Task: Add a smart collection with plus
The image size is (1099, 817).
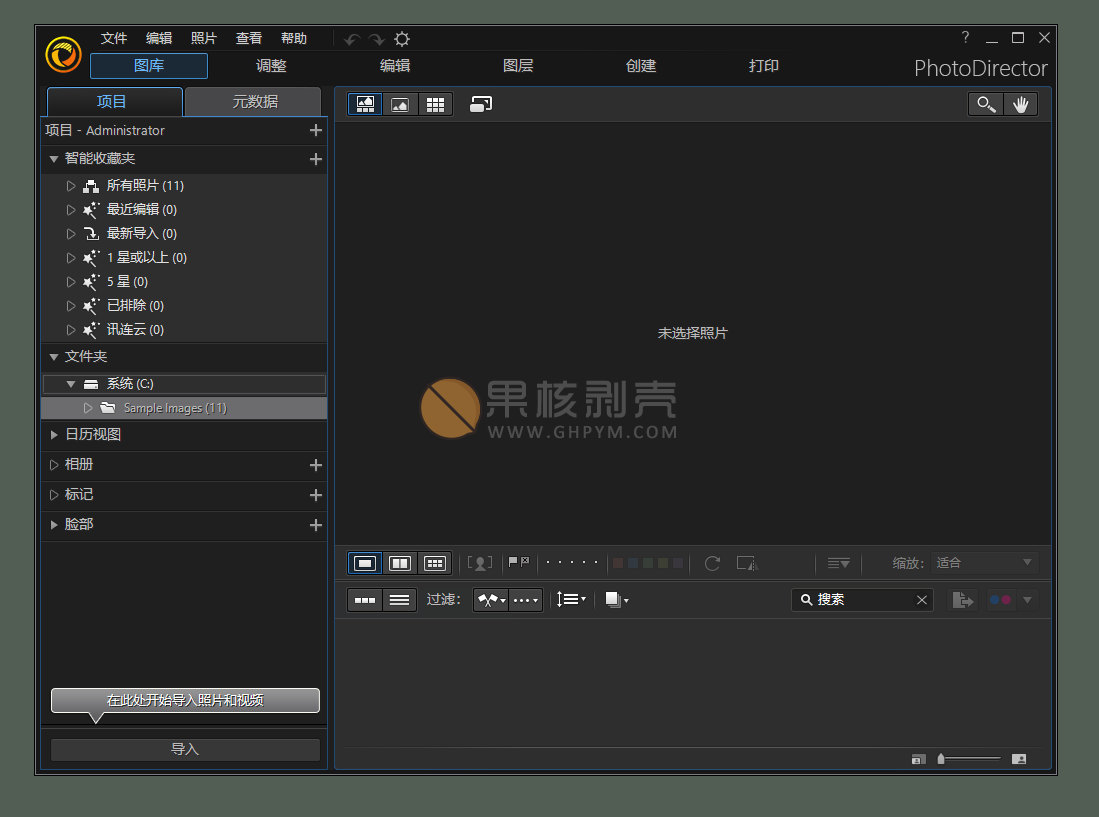Action: (x=316, y=159)
